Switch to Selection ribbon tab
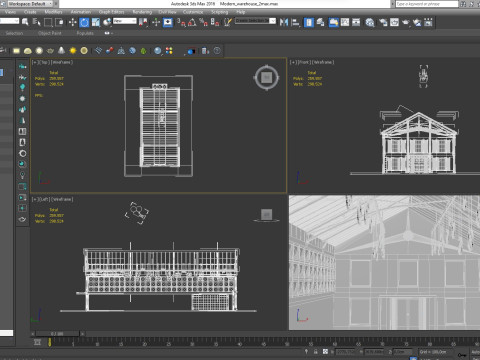 pos(14,33)
